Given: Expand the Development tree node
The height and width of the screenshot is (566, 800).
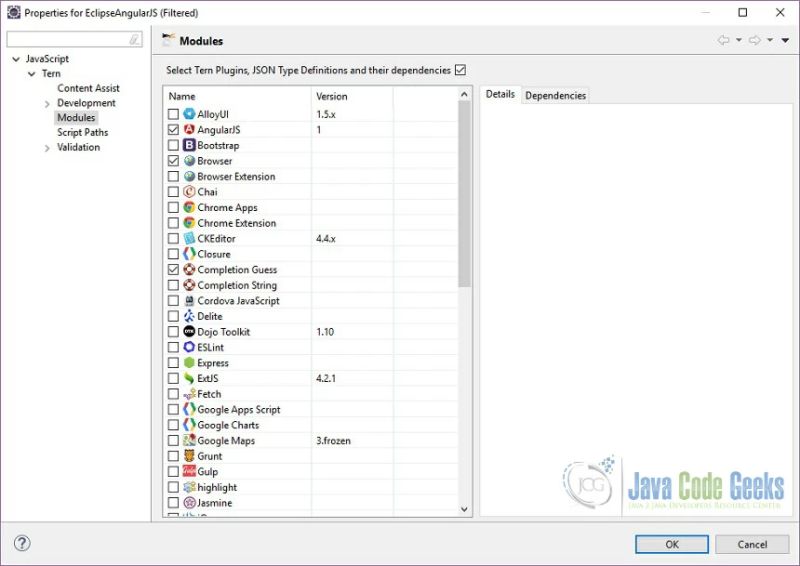Looking at the screenshot, I should pos(47,104).
